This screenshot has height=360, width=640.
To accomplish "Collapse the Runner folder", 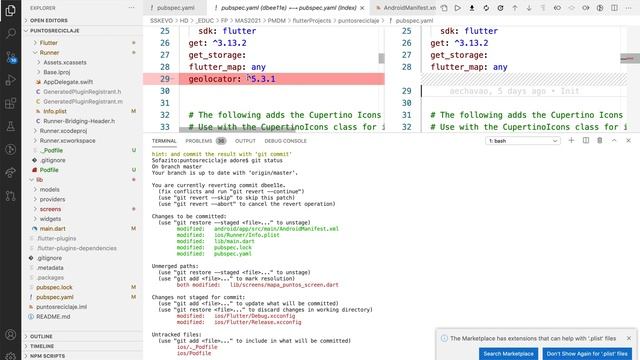I will click(49, 52).
